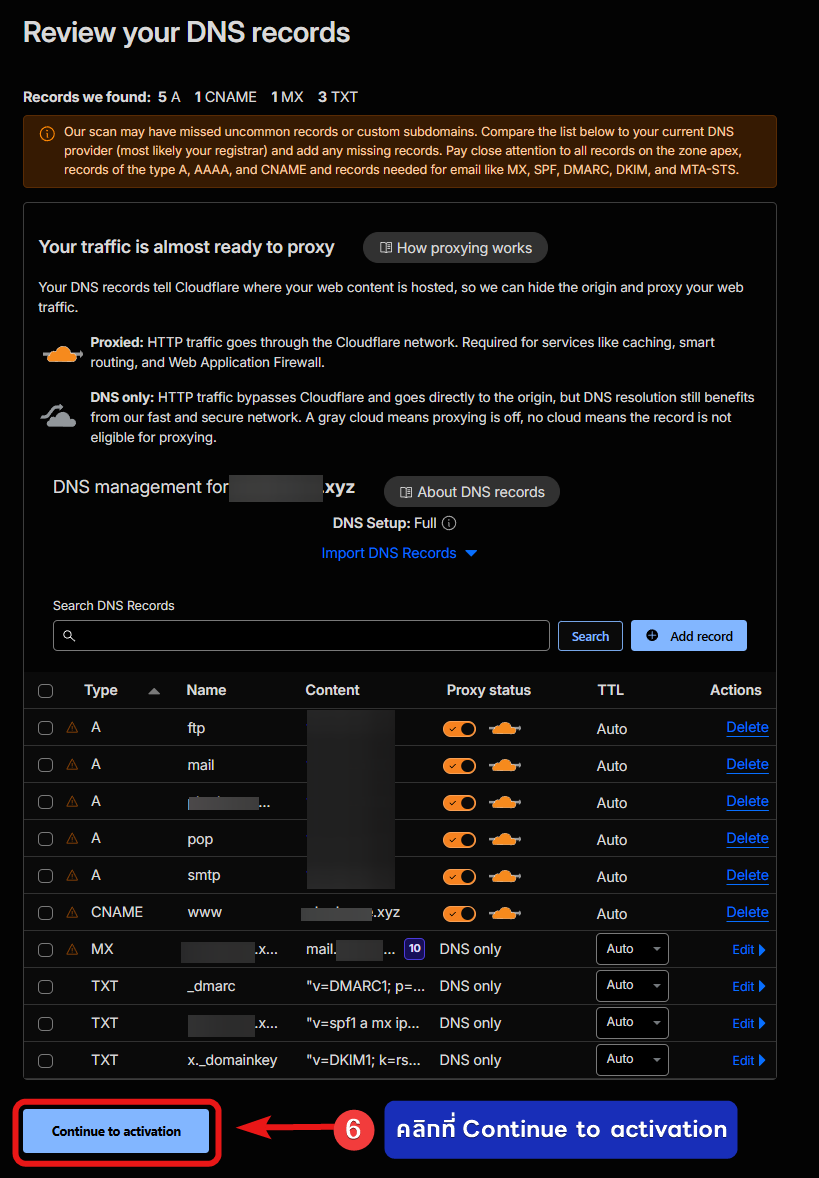The height and width of the screenshot is (1178, 819).
Task: Expand Edit for spf1 TXT record
Action: pyautogui.click(x=748, y=1023)
